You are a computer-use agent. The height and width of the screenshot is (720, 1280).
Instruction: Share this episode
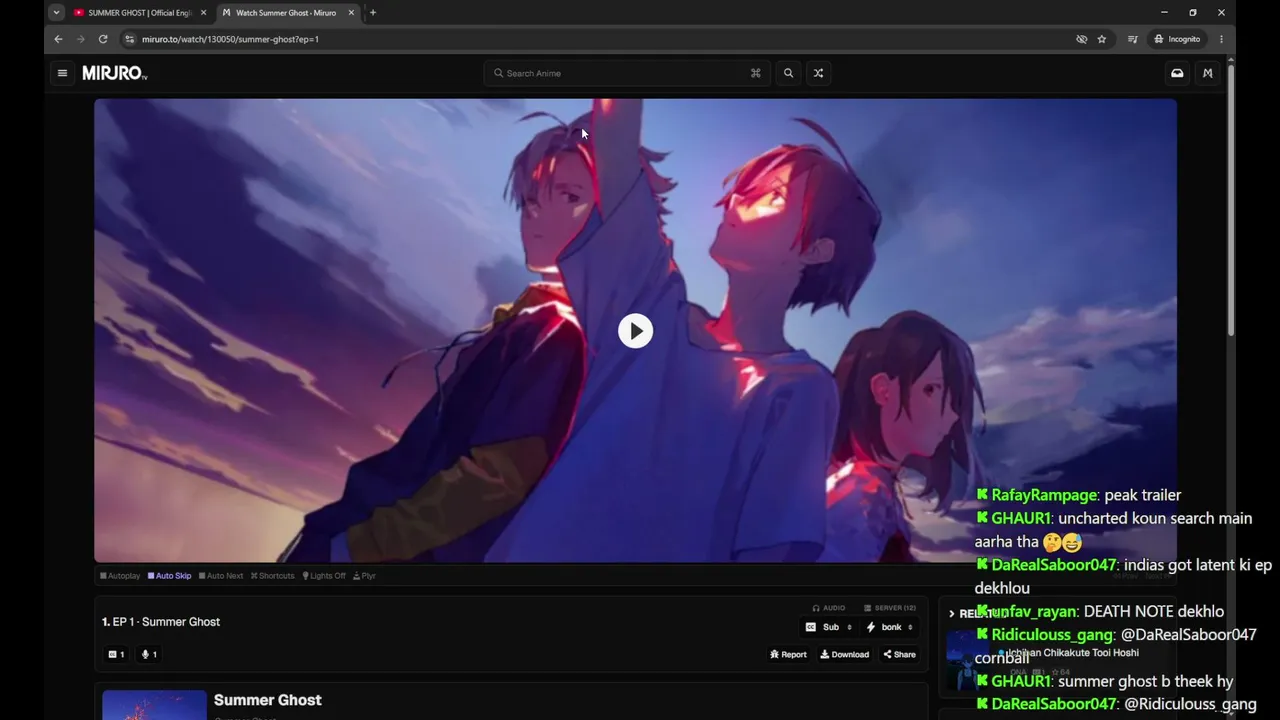(x=899, y=655)
